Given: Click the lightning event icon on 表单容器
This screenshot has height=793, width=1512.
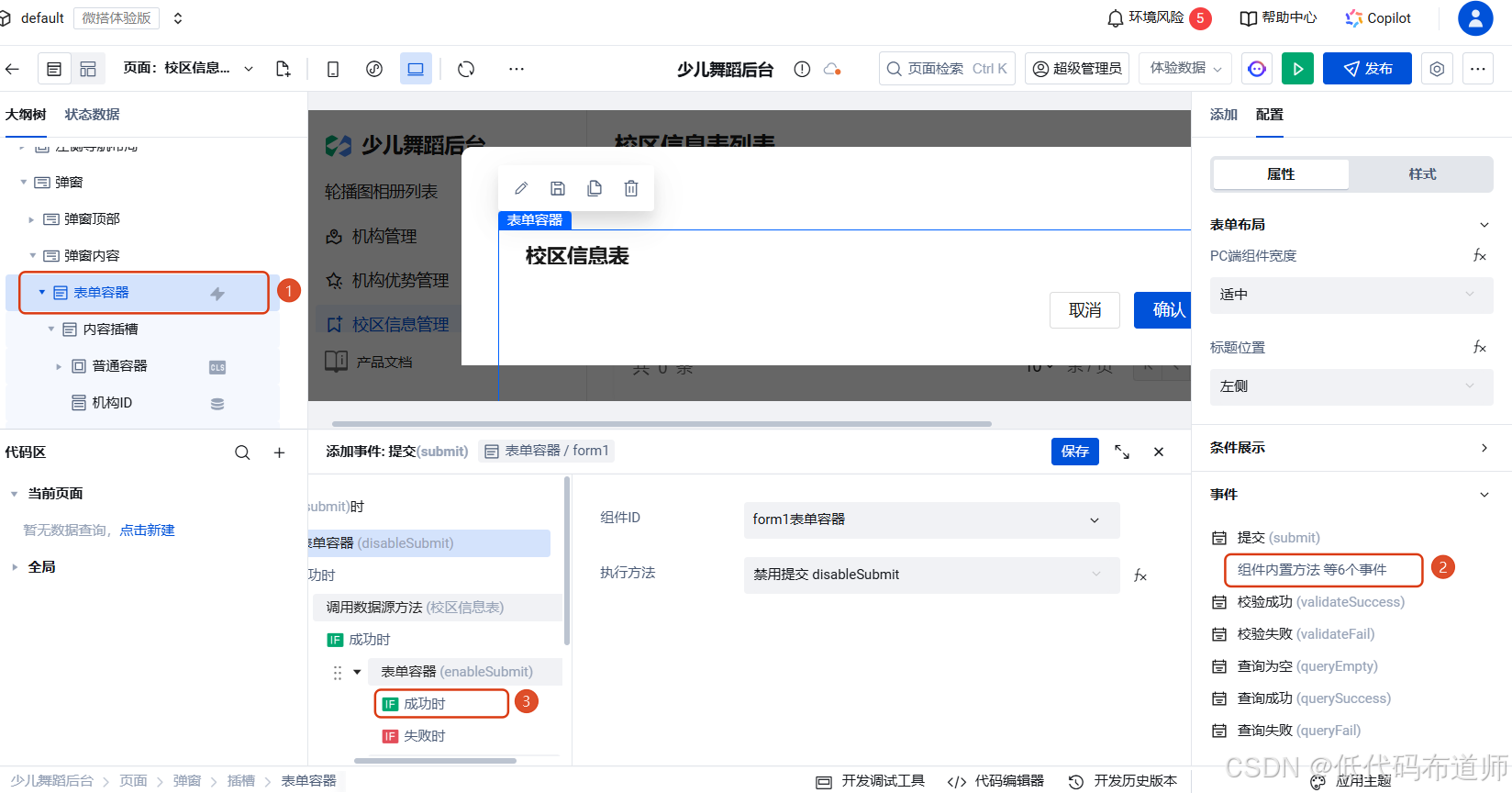Looking at the screenshot, I should pos(217,294).
